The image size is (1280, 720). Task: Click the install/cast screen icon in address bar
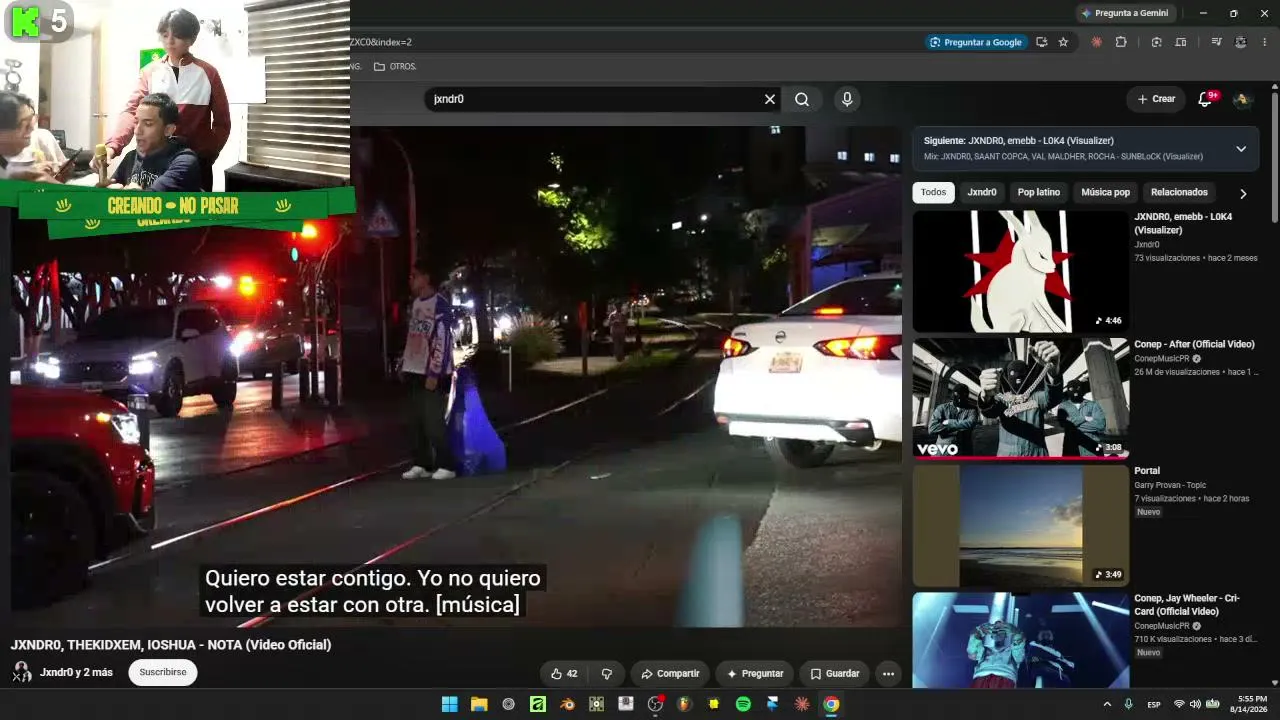[1041, 42]
